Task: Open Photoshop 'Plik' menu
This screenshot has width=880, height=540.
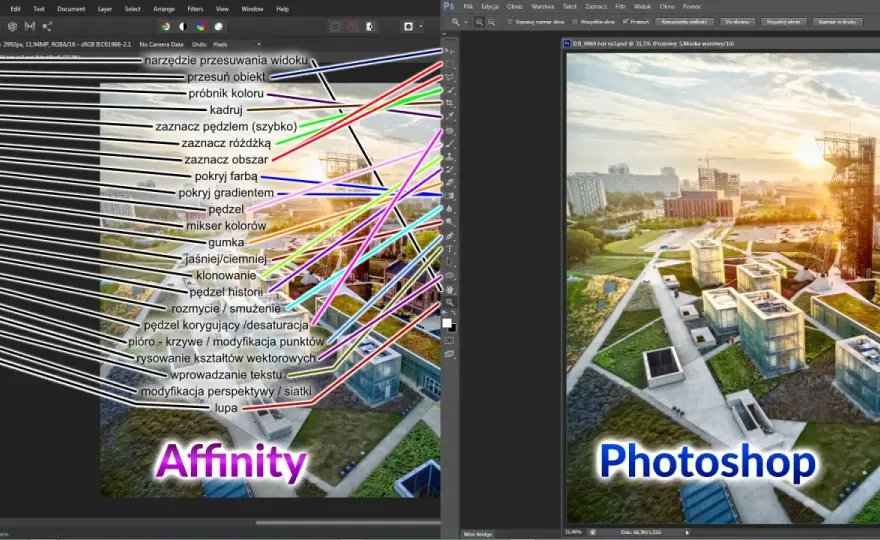Action: pos(468,7)
